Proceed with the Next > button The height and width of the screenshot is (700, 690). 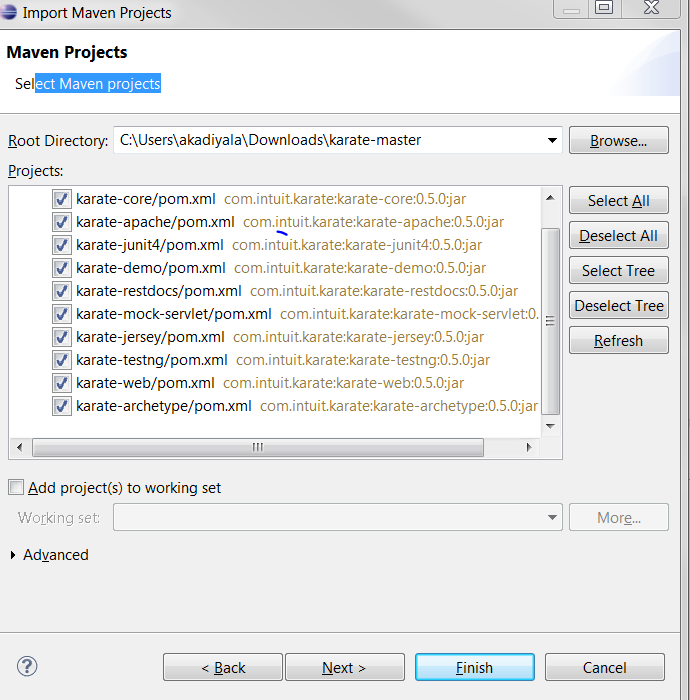pyautogui.click(x=345, y=667)
